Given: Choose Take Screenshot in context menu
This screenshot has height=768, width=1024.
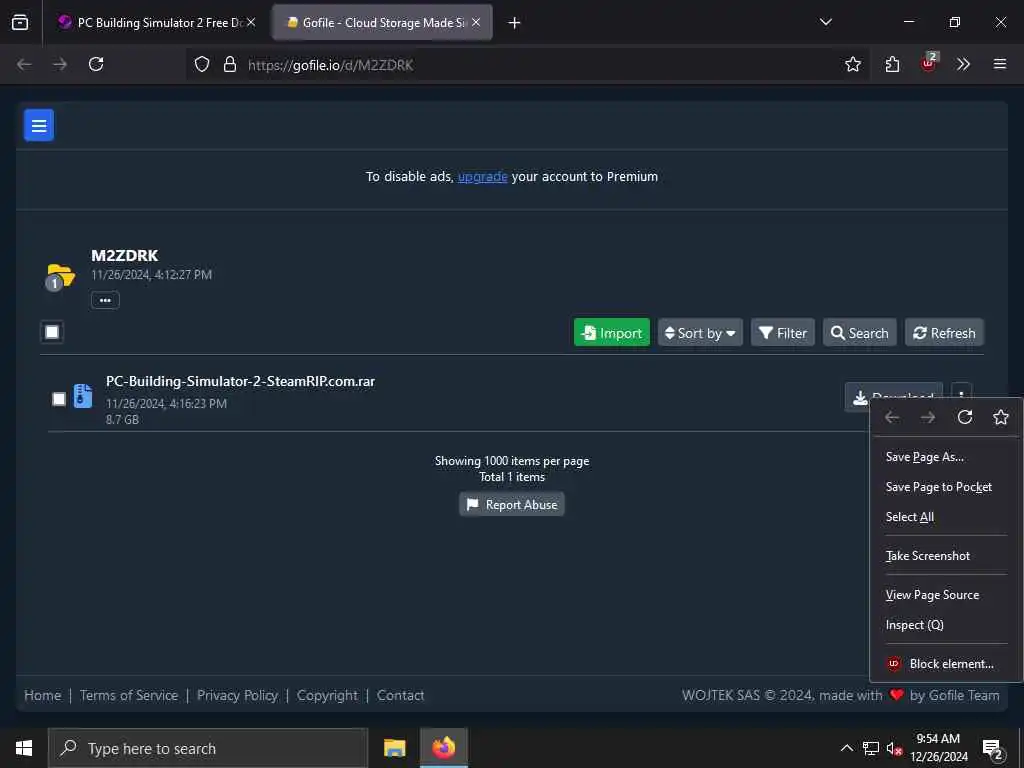Looking at the screenshot, I should pos(946,556).
